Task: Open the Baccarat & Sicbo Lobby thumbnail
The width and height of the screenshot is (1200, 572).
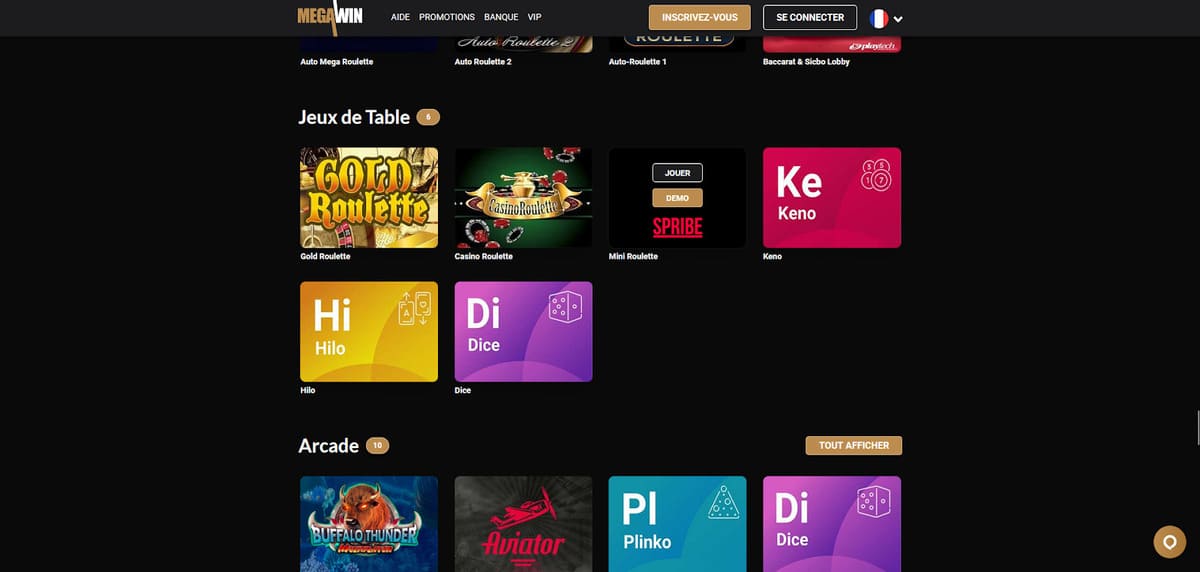Action: (832, 44)
